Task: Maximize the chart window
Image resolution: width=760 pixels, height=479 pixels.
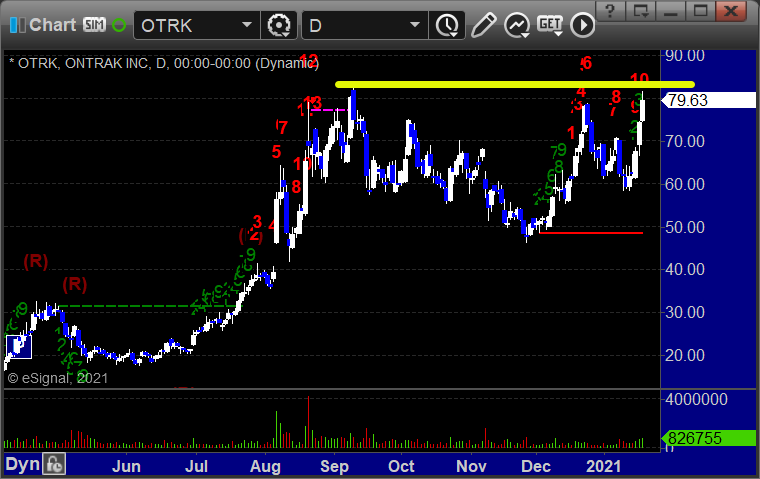Action: click(700, 10)
